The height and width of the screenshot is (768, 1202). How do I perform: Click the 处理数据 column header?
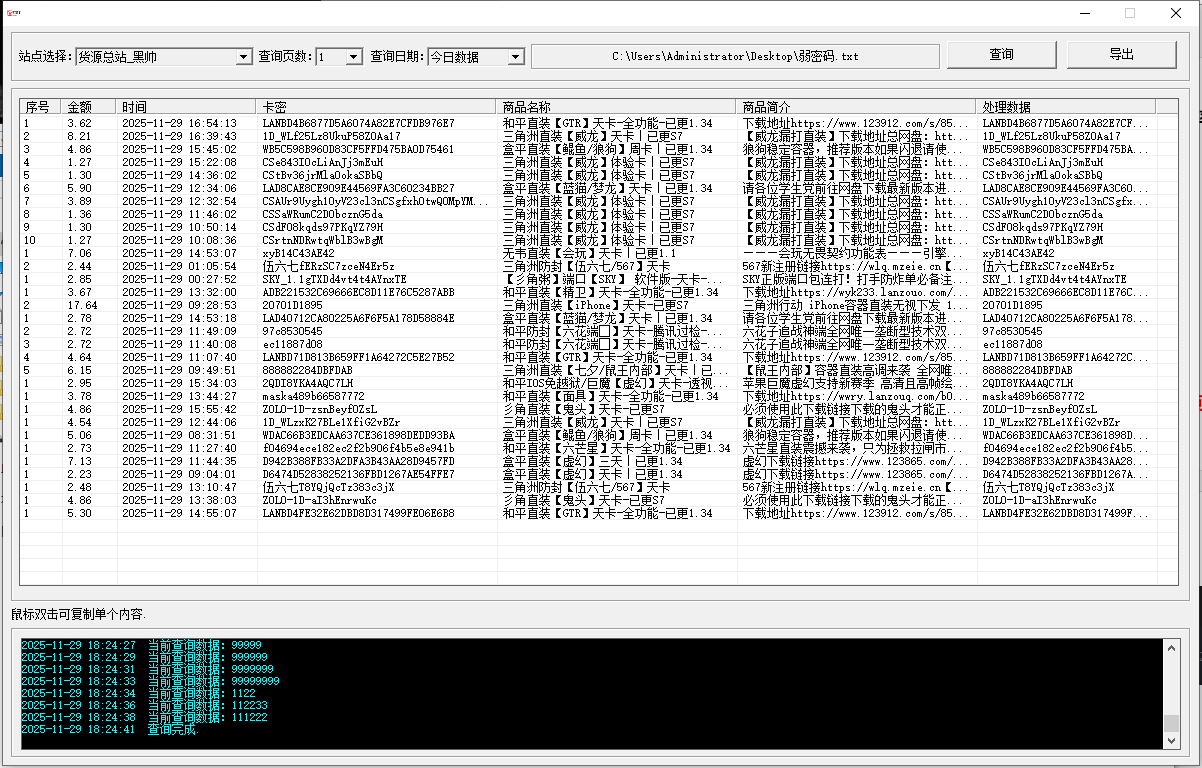pyautogui.click(x=1065, y=106)
